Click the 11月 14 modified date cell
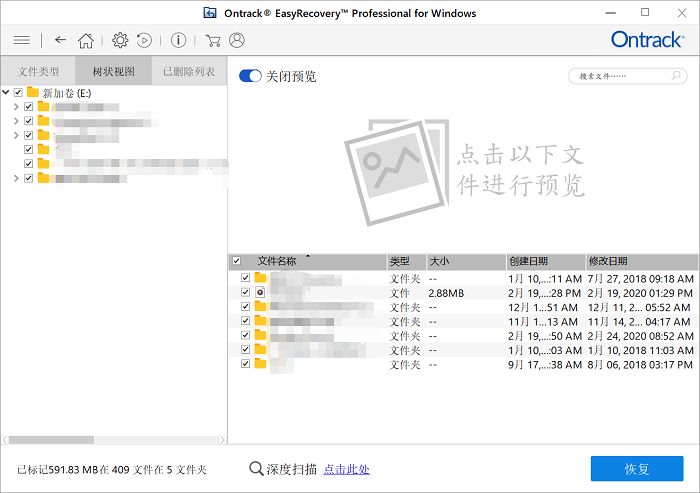The height and width of the screenshot is (493, 700). tap(639, 322)
